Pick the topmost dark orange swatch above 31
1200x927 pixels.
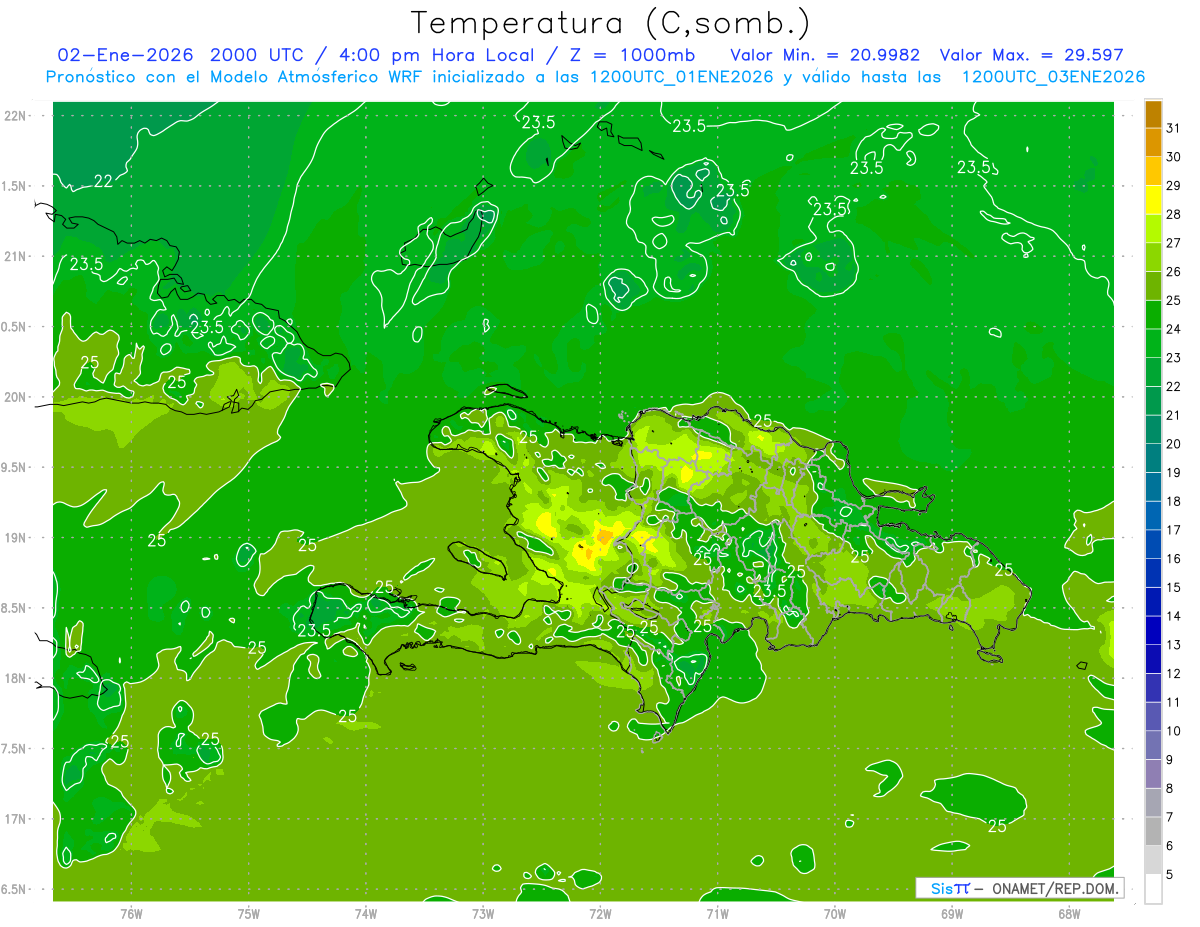click(1154, 114)
